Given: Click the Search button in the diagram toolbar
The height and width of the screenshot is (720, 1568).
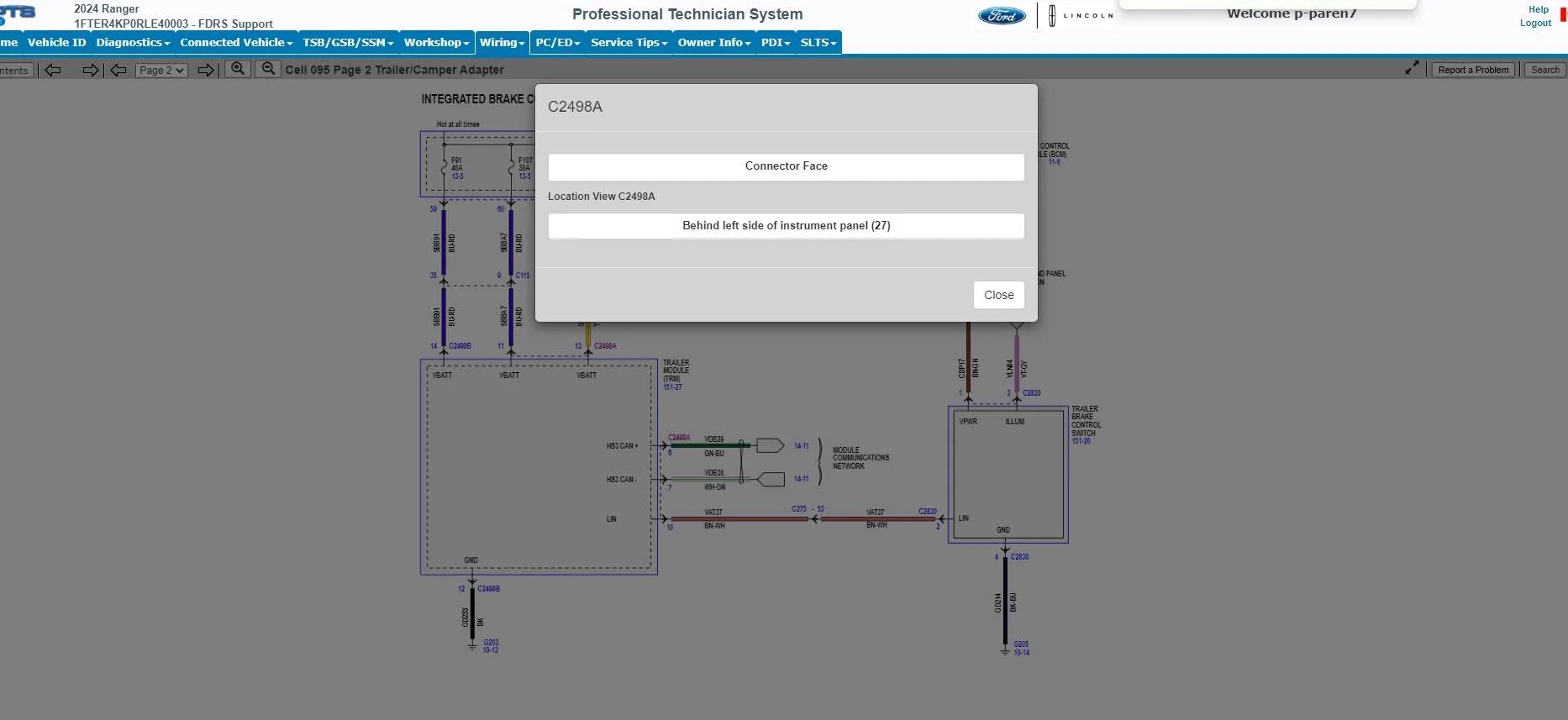Looking at the screenshot, I should click(x=1544, y=70).
